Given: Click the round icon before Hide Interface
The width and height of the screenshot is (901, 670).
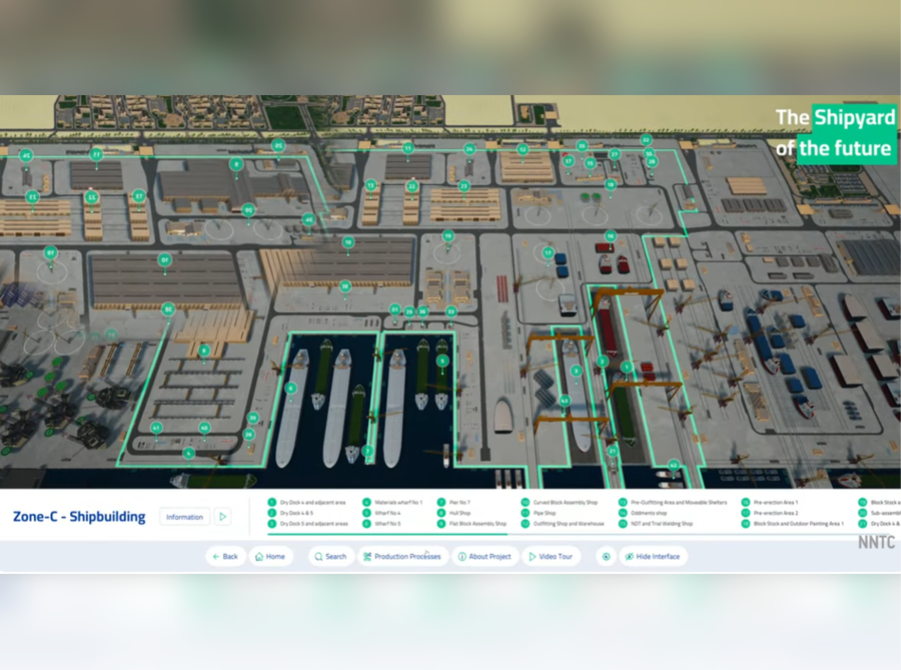Looking at the screenshot, I should [x=605, y=556].
